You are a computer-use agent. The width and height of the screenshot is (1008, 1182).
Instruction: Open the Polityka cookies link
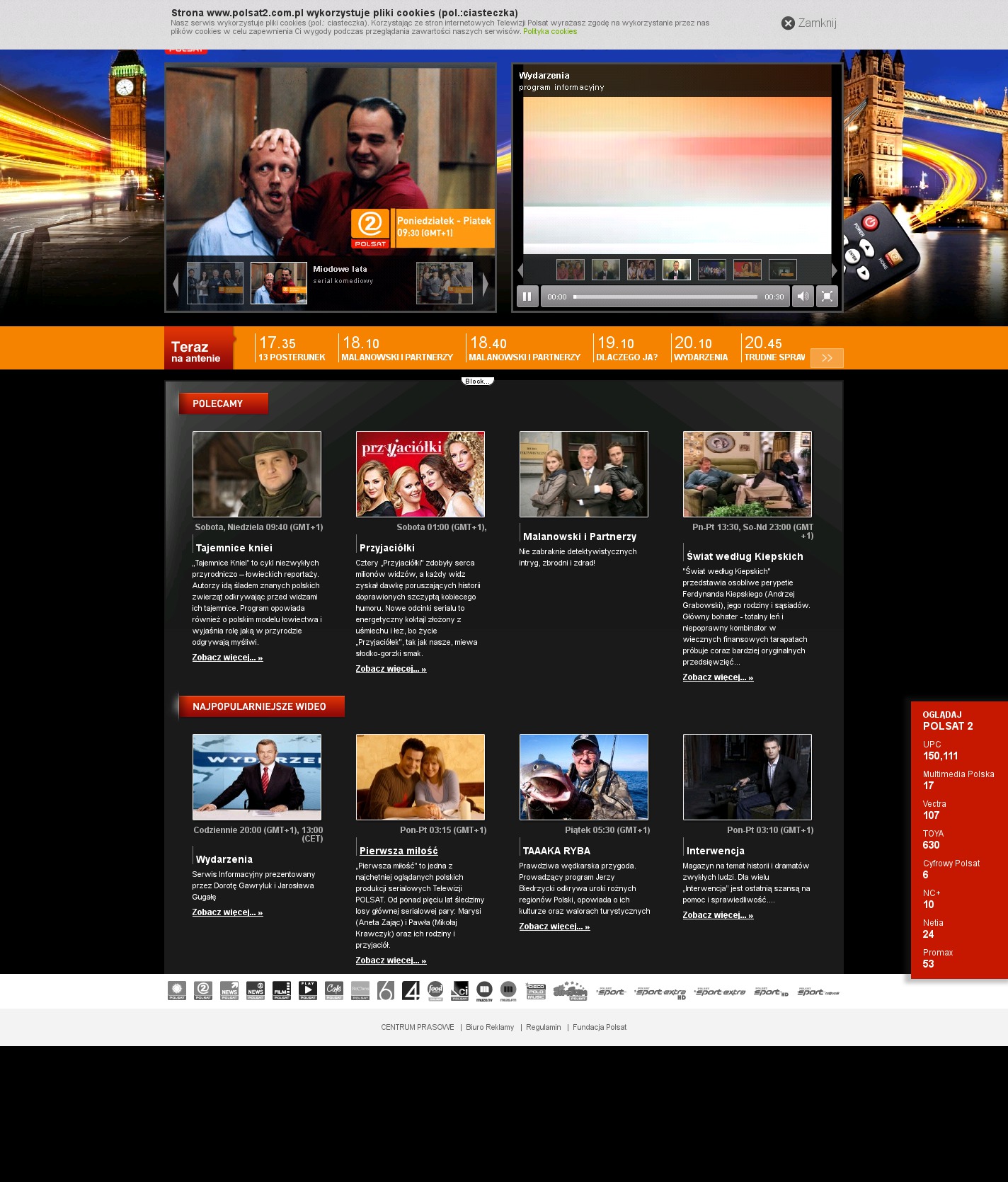click(x=549, y=32)
